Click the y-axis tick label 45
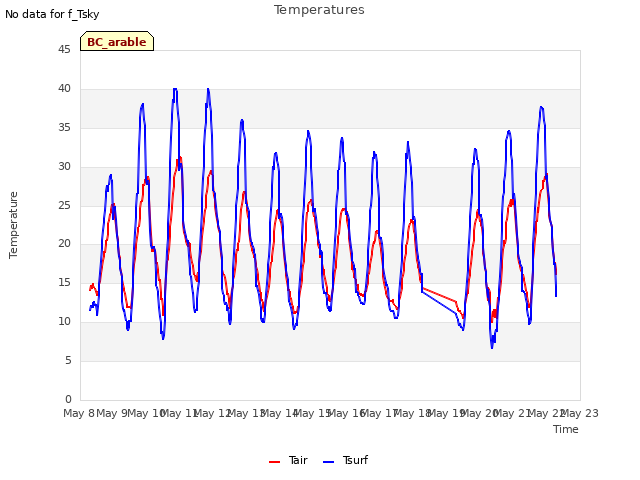The height and width of the screenshot is (480, 640). 64,49
